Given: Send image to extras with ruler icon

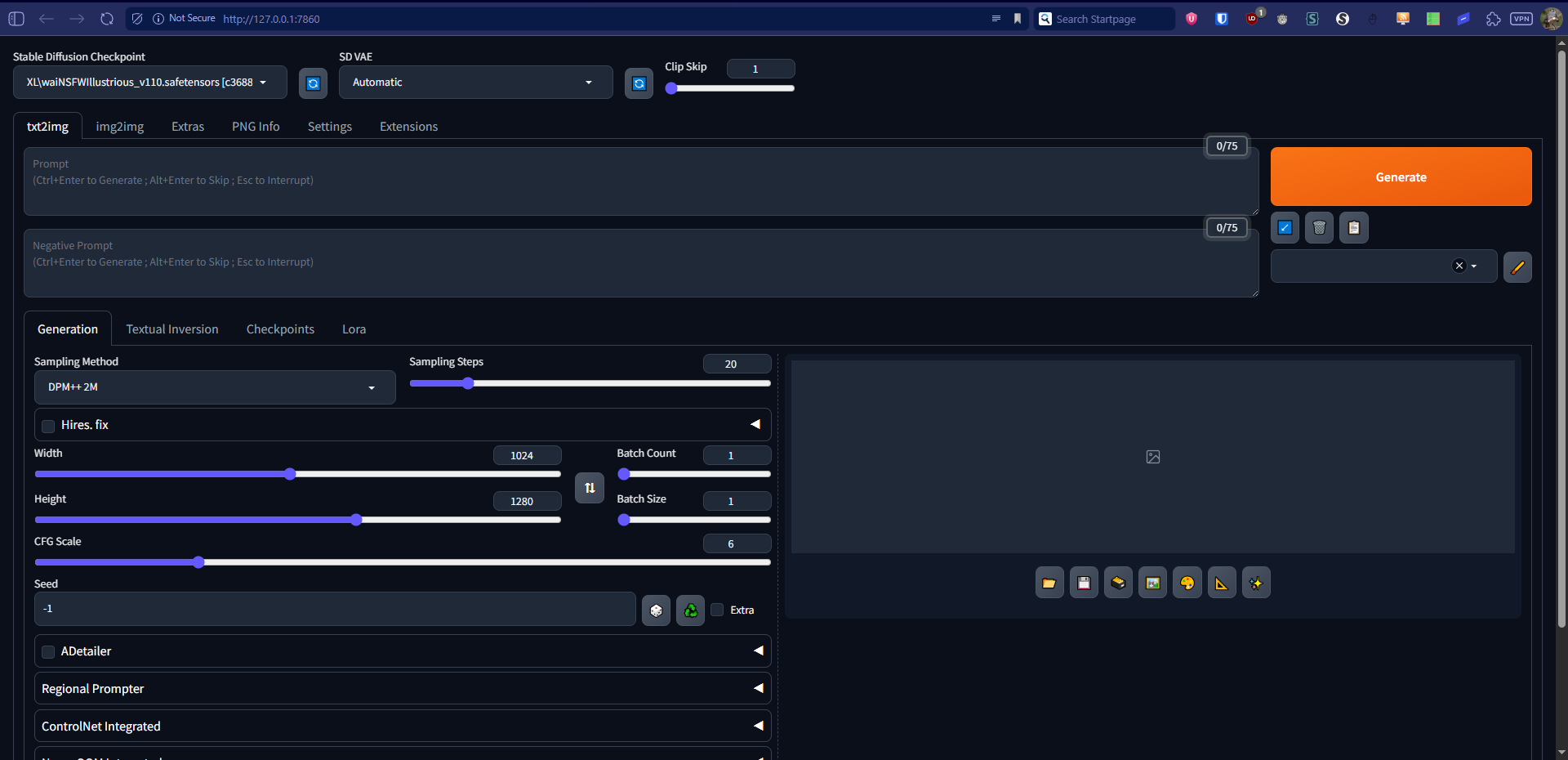Looking at the screenshot, I should [x=1222, y=583].
